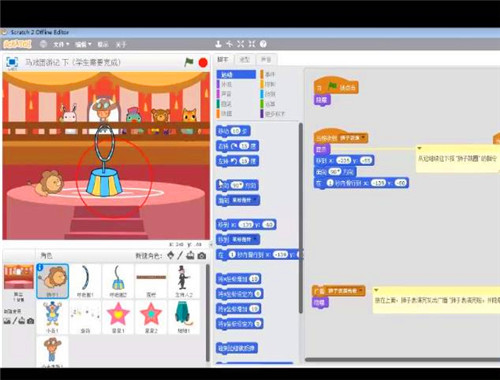Image resolution: width=500 pixels, height=380 pixels.
Task: Open camera to create new sprite
Action: click(202, 256)
